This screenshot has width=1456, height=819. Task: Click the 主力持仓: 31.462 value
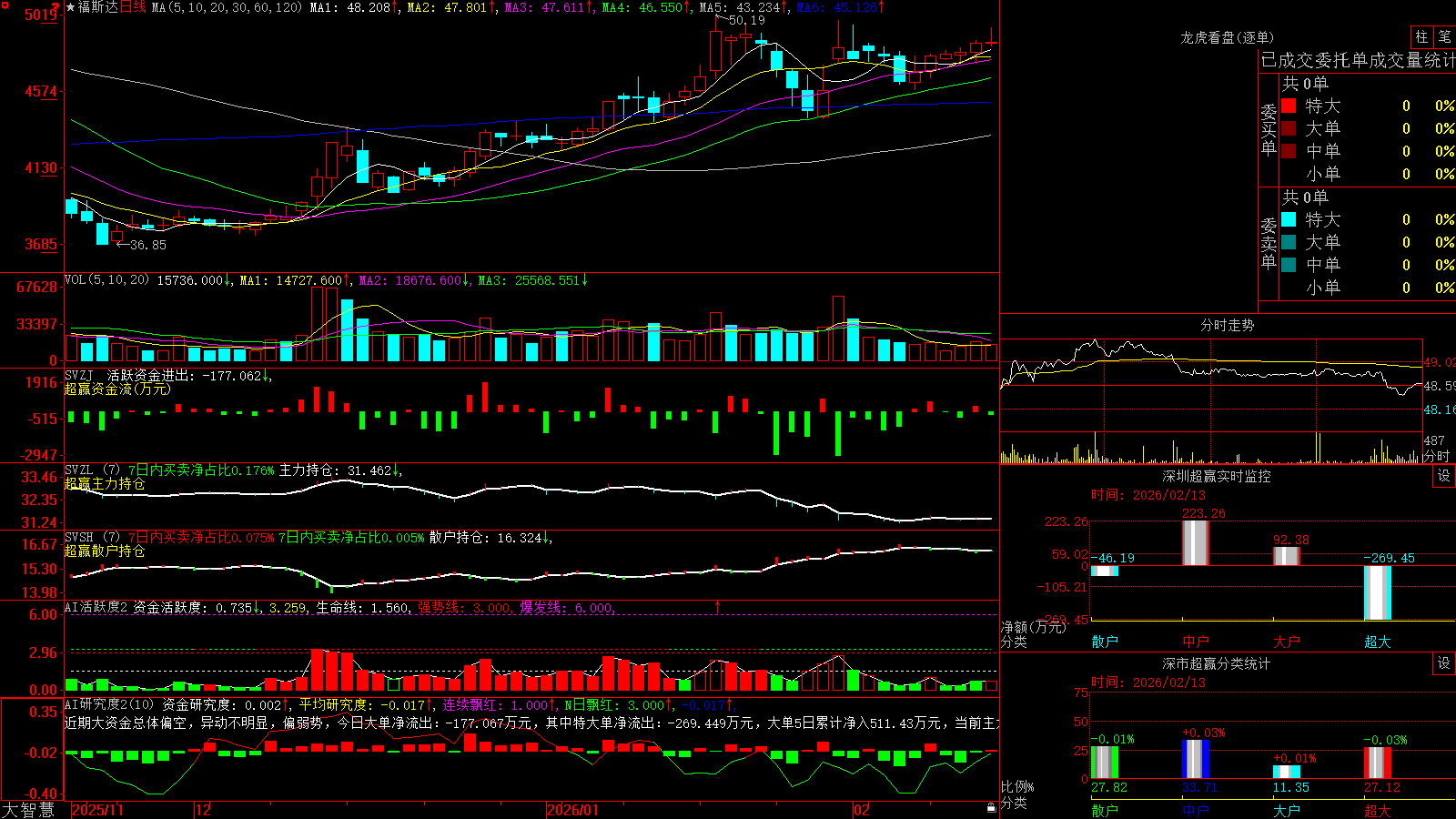point(340,470)
